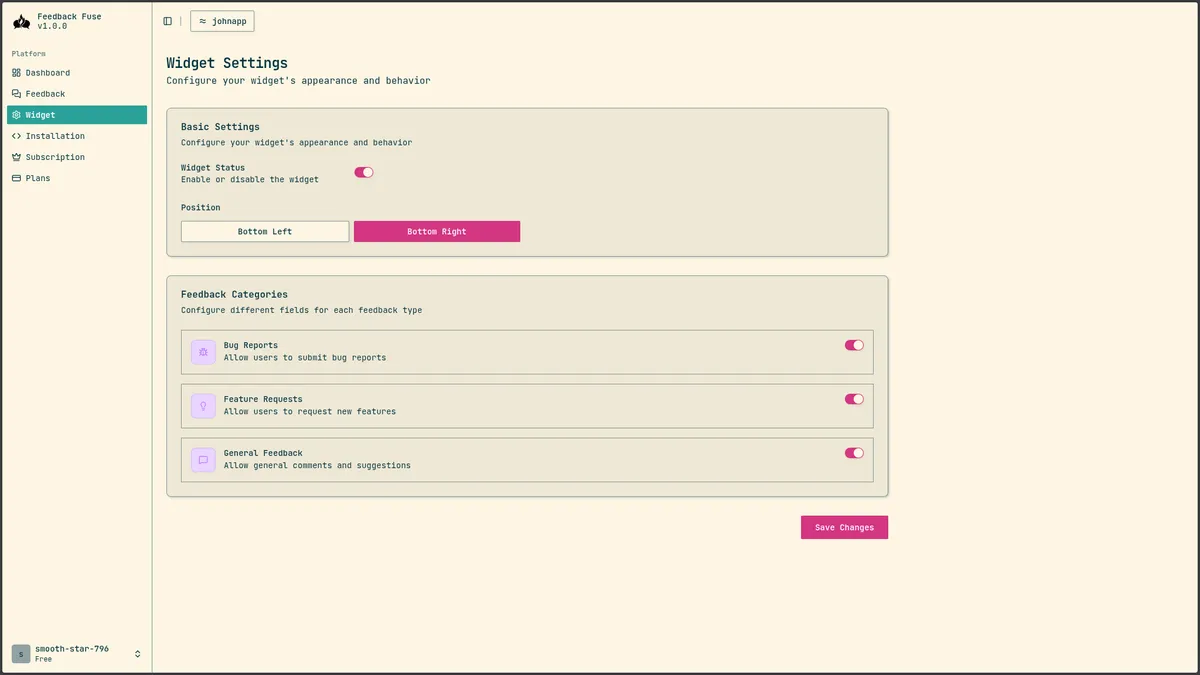Toggle the Widget Status switch
Viewport: 1200px width, 675px height.
[363, 172]
